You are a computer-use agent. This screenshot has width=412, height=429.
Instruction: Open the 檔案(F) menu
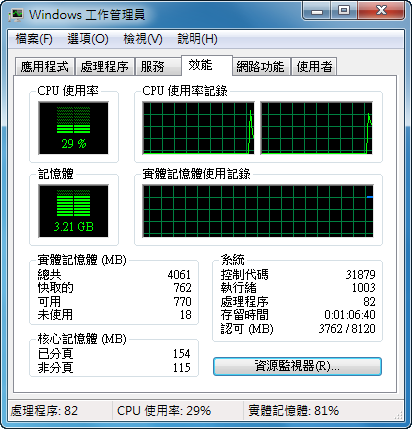pyautogui.click(x=34, y=39)
